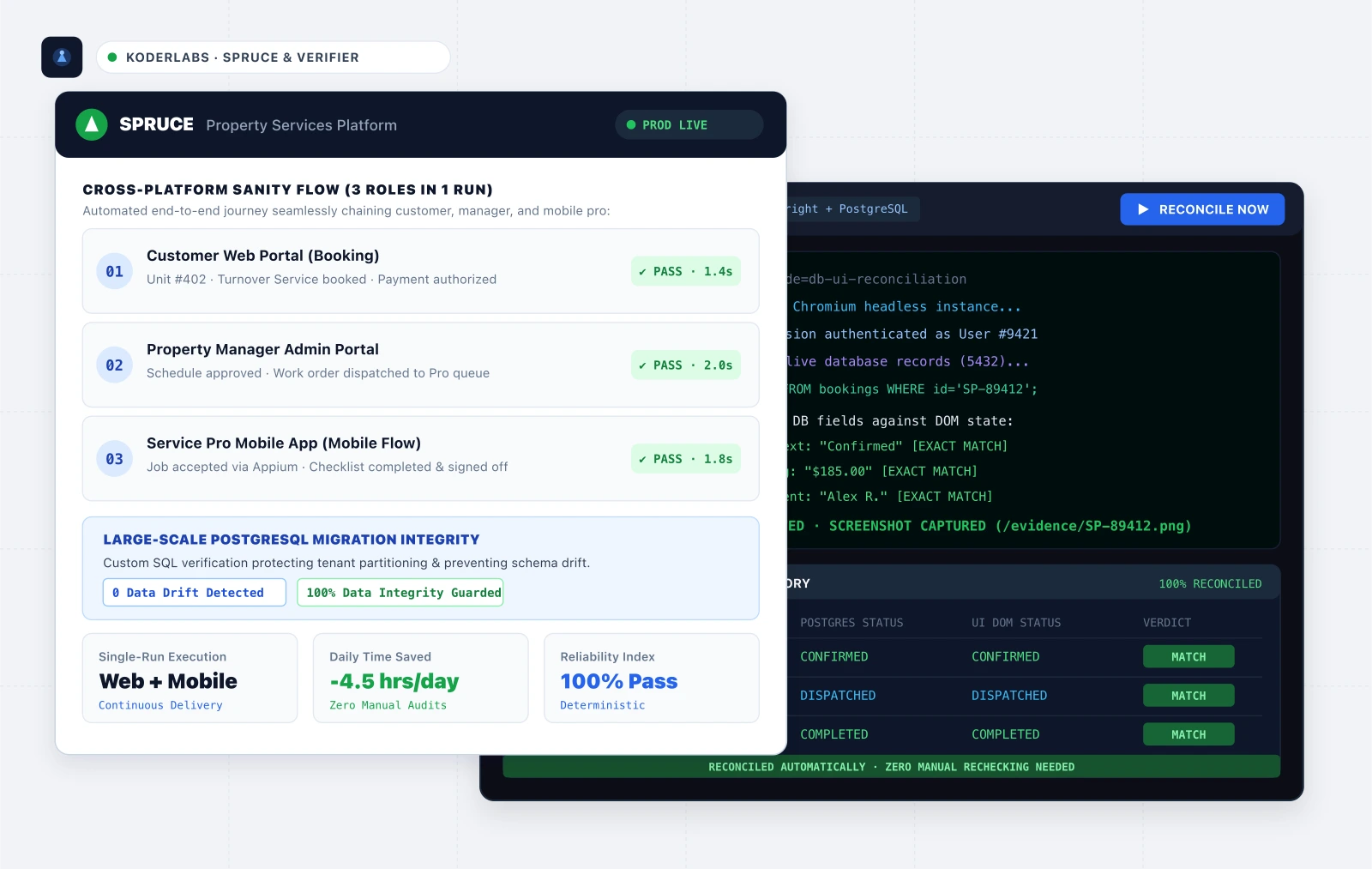This screenshot has width=1372, height=869.
Task: Click the step 03 number badge
Action: click(114, 459)
